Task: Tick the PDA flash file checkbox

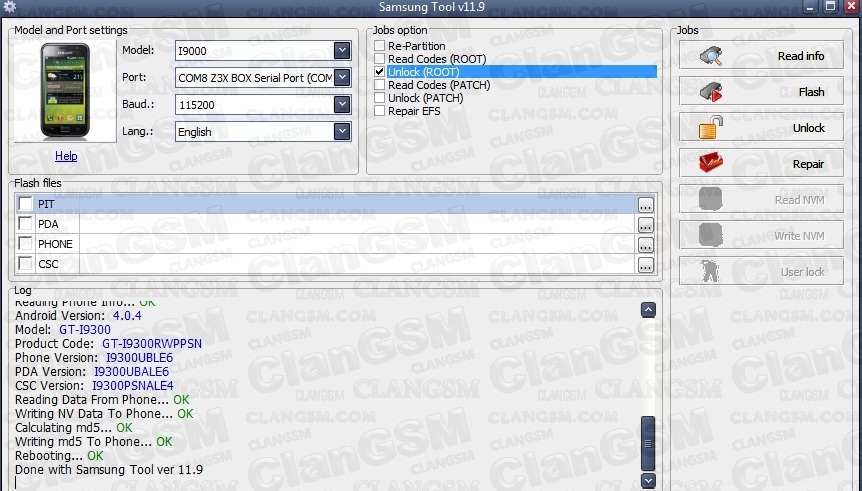Action: (x=25, y=223)
